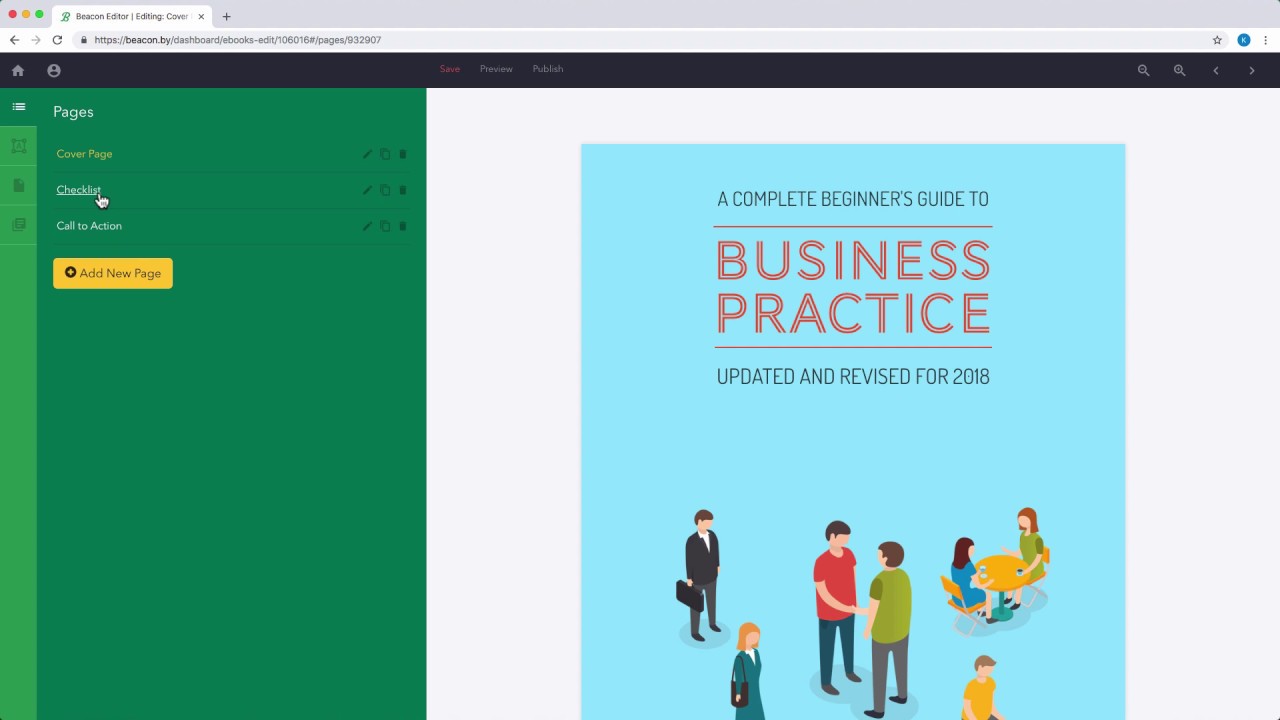
Task: Select the 'A Complete Beginner's Guide To' heading
Action: 853,199
